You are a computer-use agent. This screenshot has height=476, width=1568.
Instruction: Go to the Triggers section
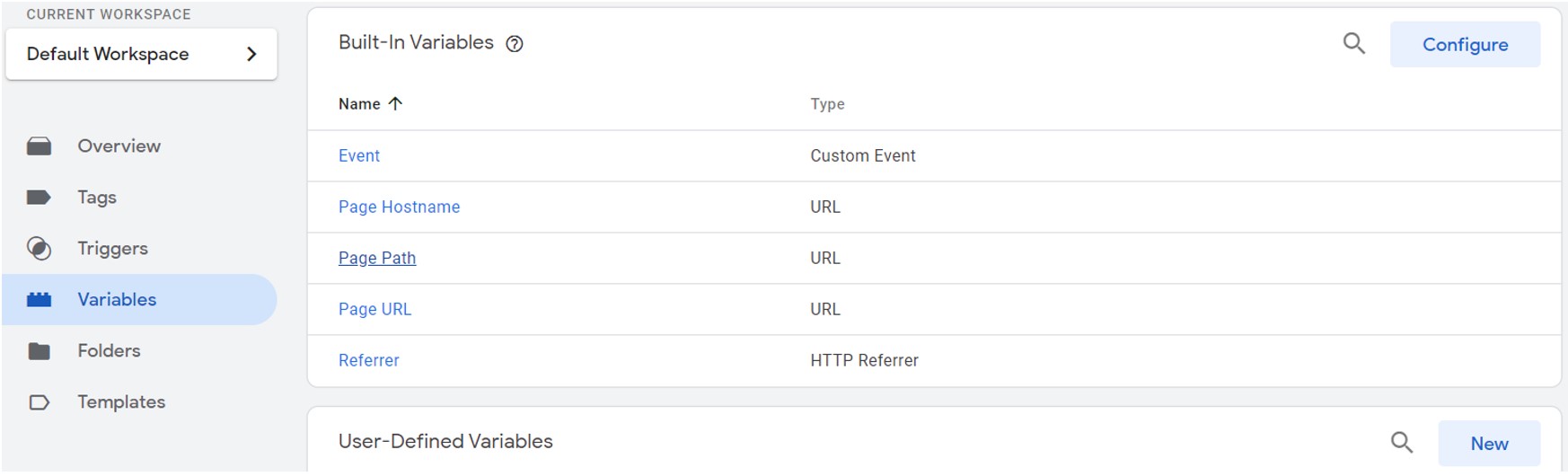click(x=112, y=249)
